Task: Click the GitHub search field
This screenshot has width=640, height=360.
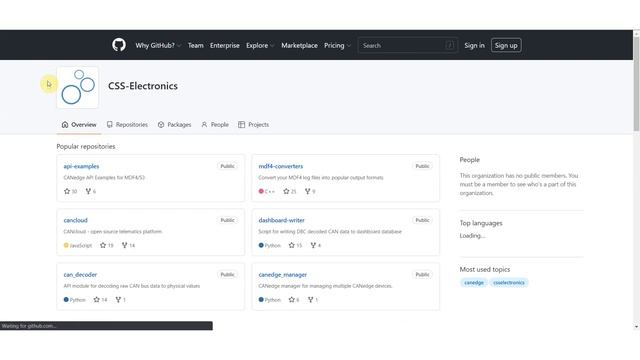Action: pos(408,45)
